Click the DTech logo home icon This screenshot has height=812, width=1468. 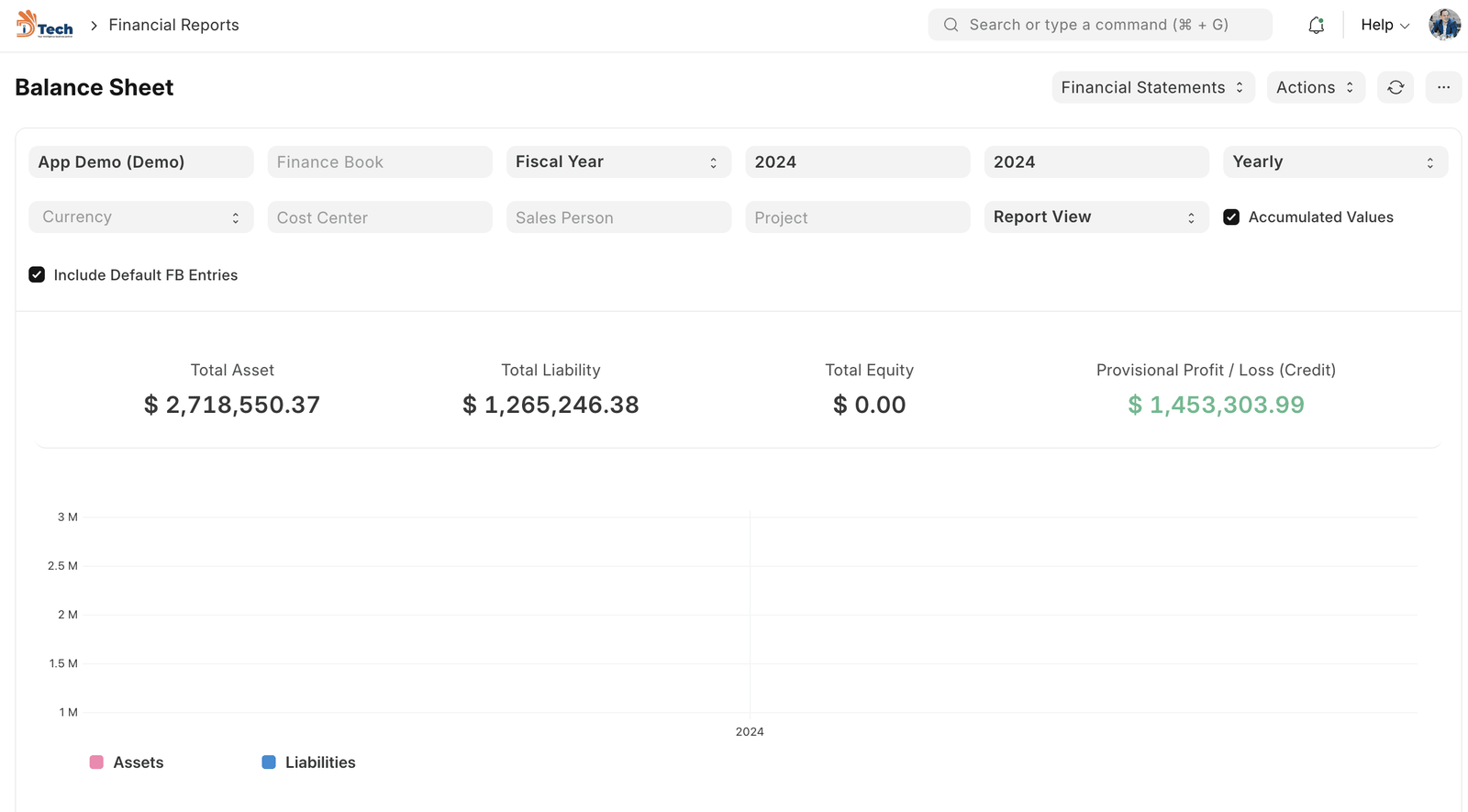tap(44, 25)
